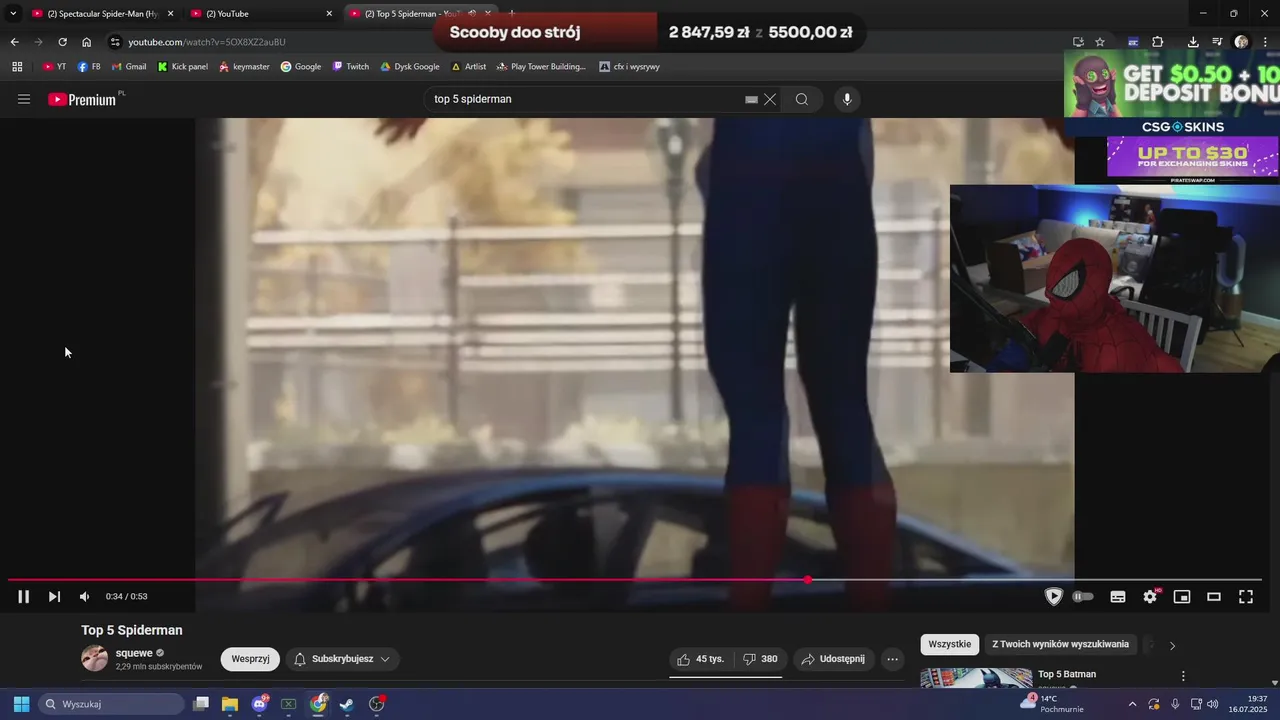Pause the video with the pause button

click(x=24, y=597)
